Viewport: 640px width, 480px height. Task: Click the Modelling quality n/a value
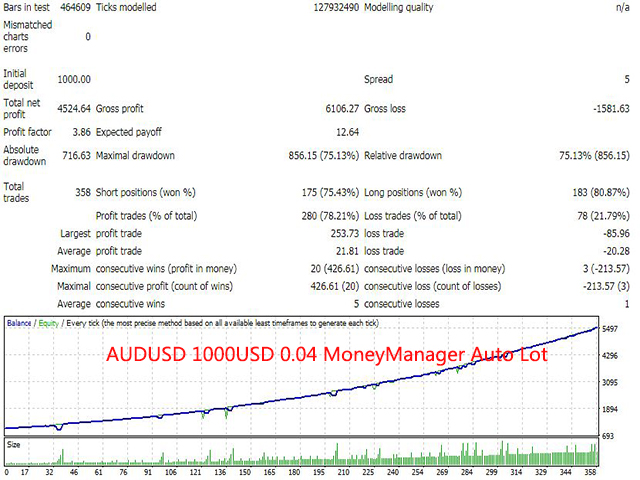click(622, 7)
